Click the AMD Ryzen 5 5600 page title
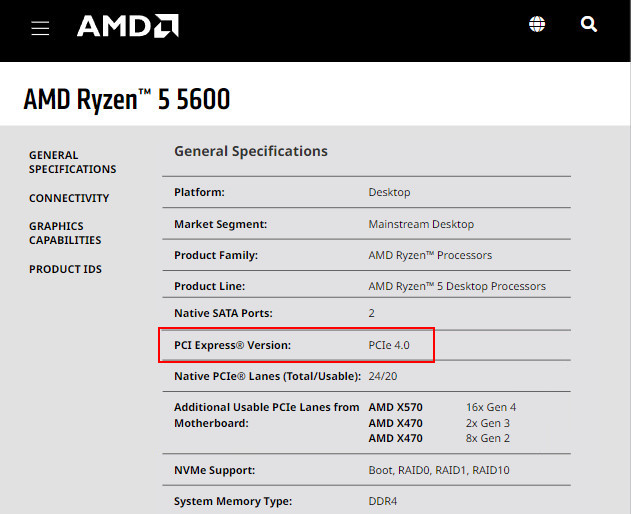The width and height of the screenshot is (631, 514). [127, 99]
